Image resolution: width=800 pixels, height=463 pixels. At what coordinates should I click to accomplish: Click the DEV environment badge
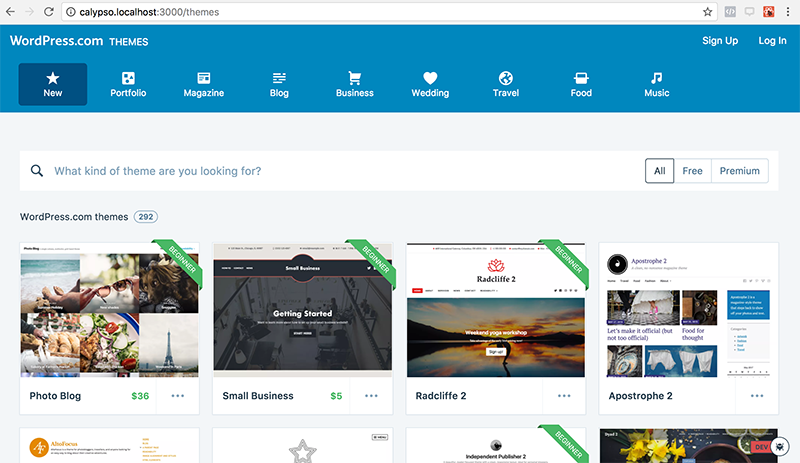[761, 447]
